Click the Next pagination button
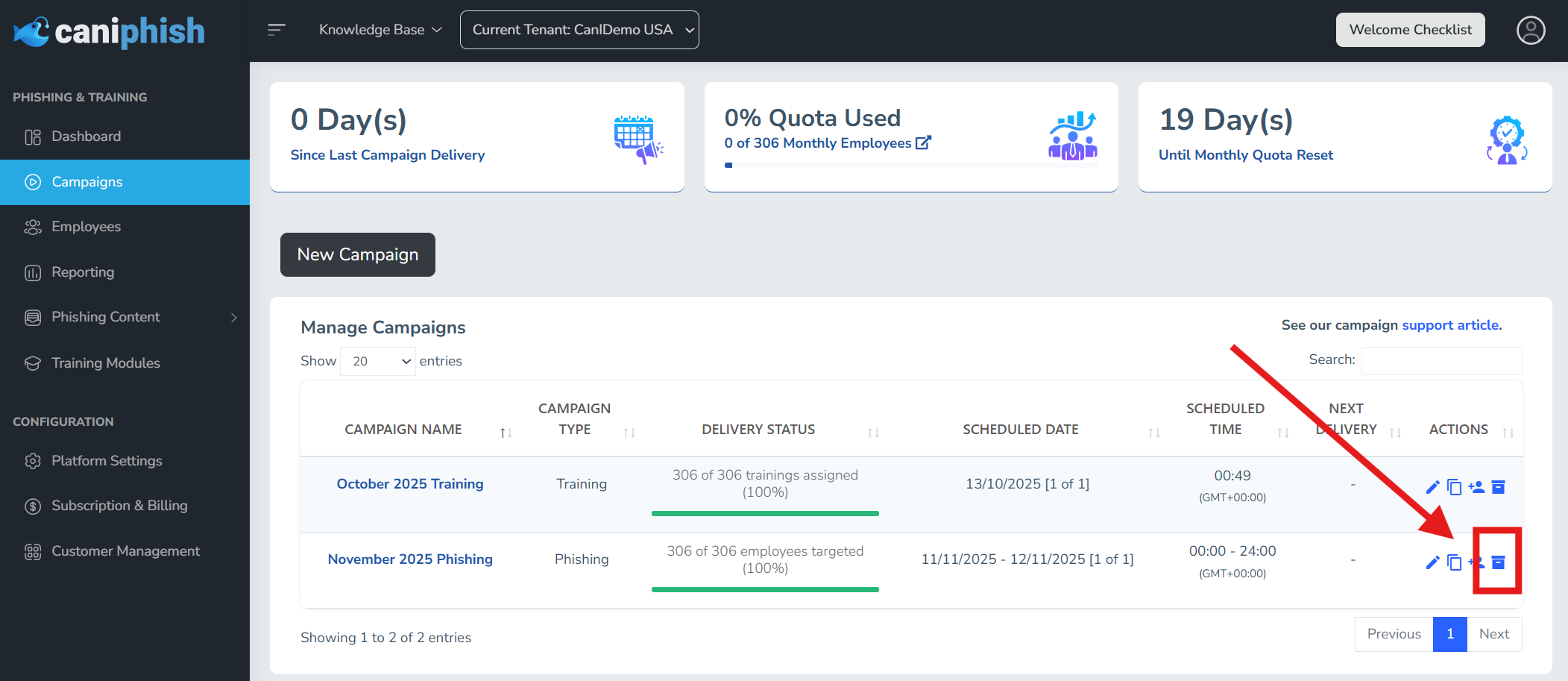 click(x=1493, y=634)
